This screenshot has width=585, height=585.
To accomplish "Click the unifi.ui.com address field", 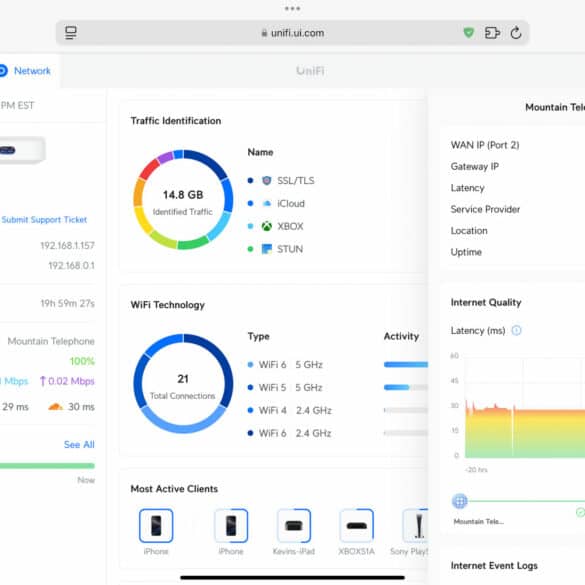I will pos(292,33).
